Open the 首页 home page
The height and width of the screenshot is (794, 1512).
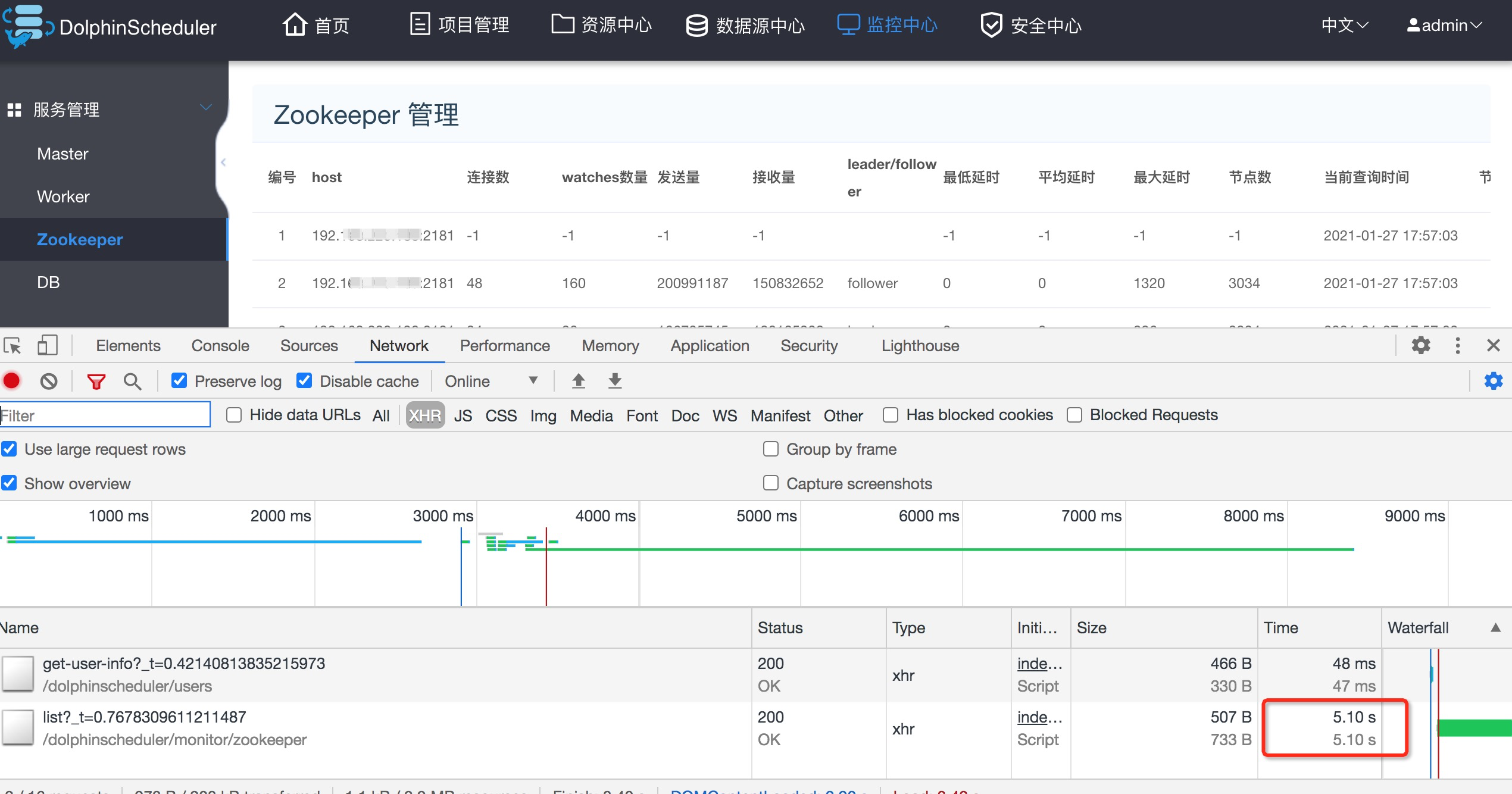(x=316, y=25)
